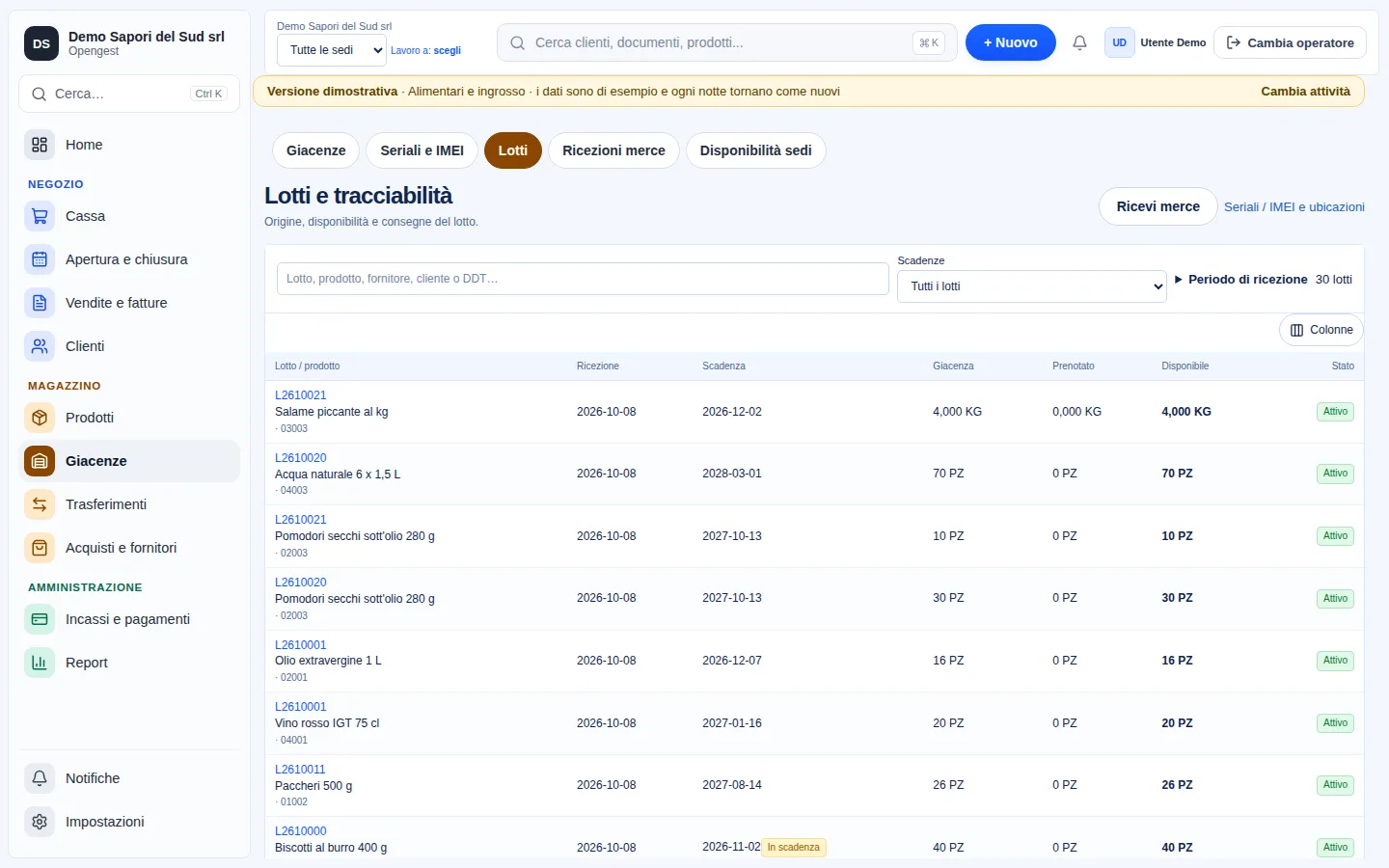Open lot L2610001 Olio extravergine
This screenshot has width=1389, height=868.
pyautogui.click(x=301, y=645)
